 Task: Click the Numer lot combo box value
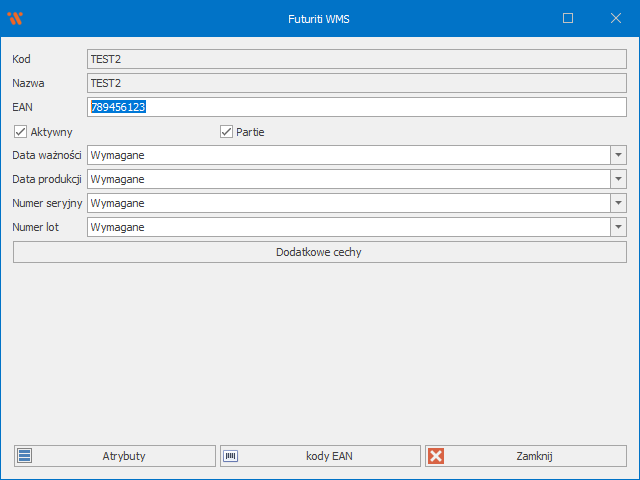click(349, 227)
